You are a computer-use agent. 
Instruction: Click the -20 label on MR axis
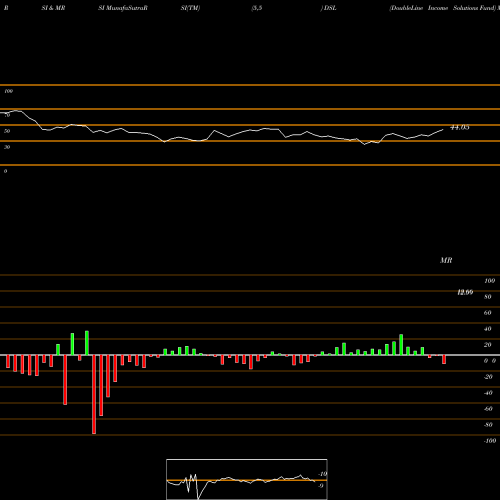pos(488,377)
